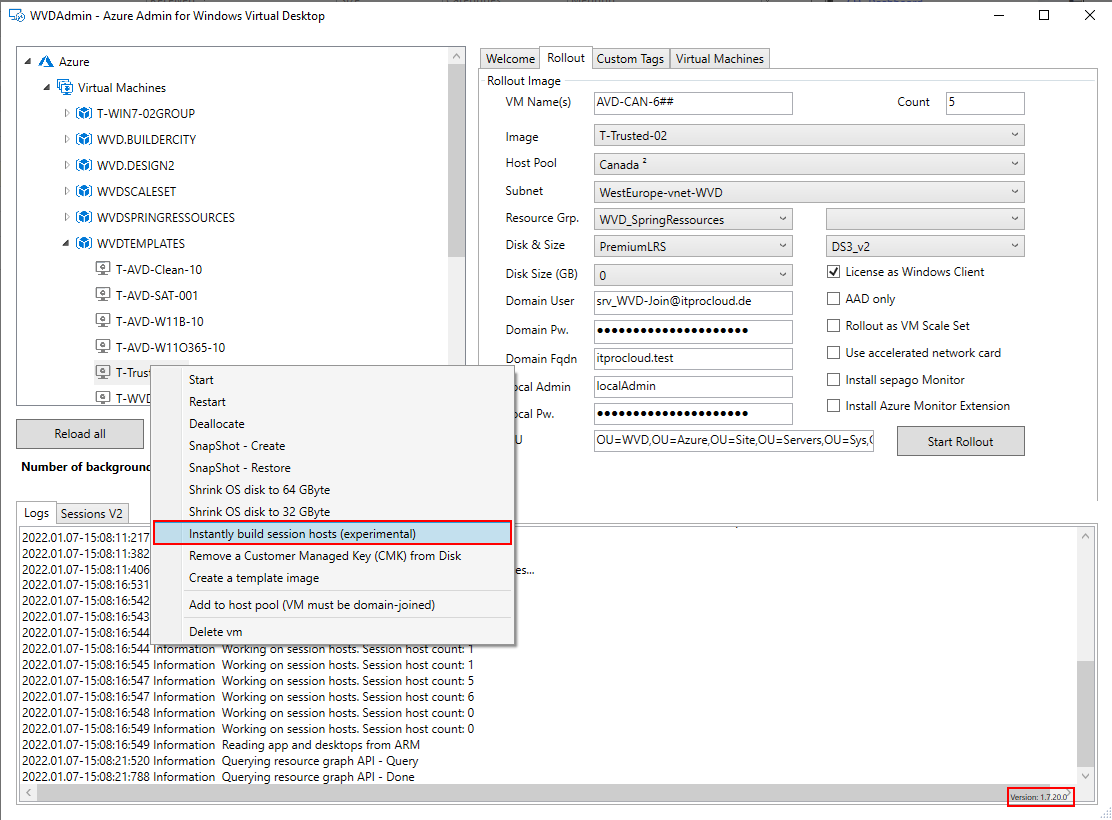Choose Start from the context menu
This screenshot has width=1112, height=820.
[332, 379]
